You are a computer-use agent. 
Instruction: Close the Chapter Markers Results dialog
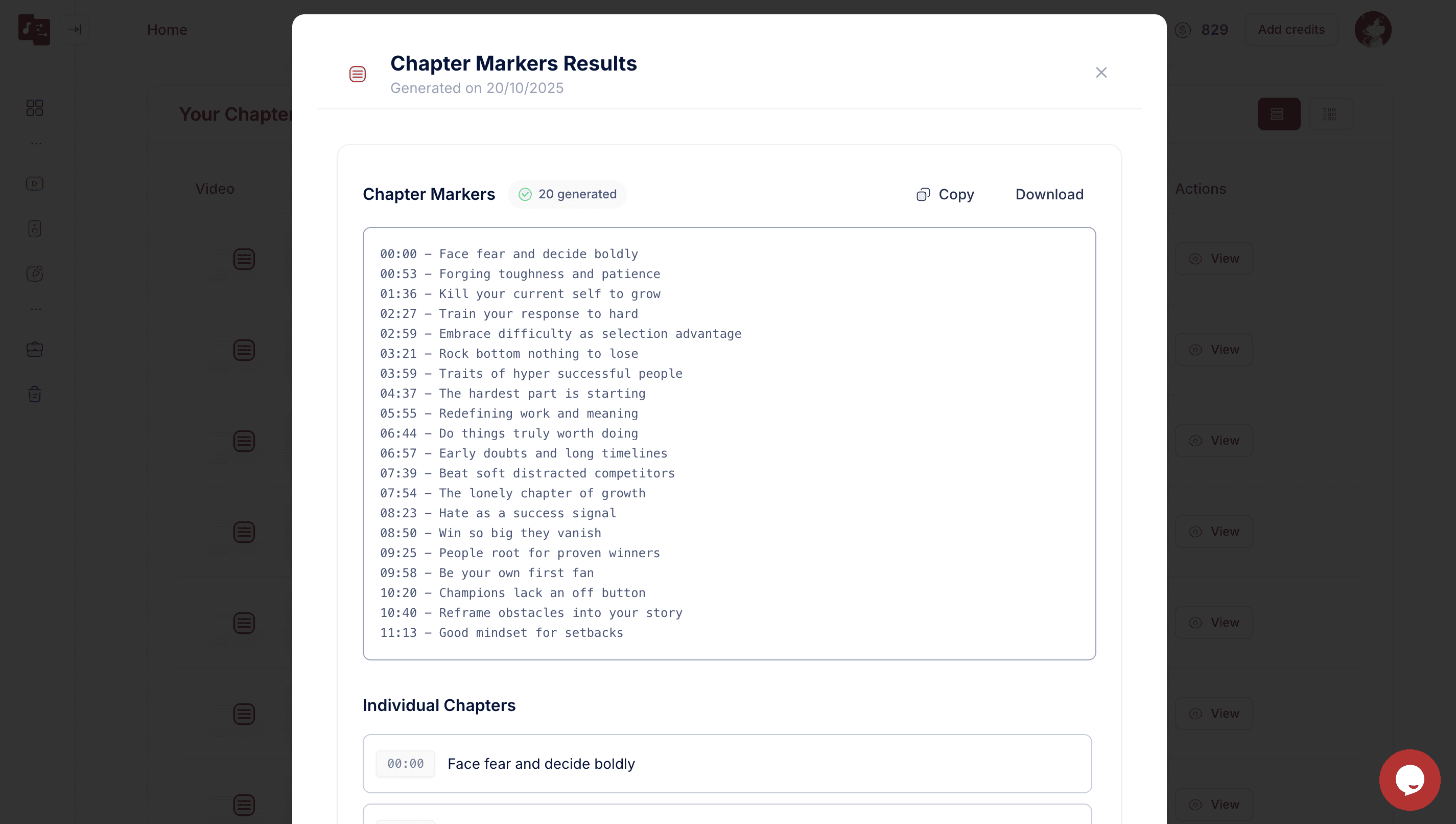[1101, 73]
